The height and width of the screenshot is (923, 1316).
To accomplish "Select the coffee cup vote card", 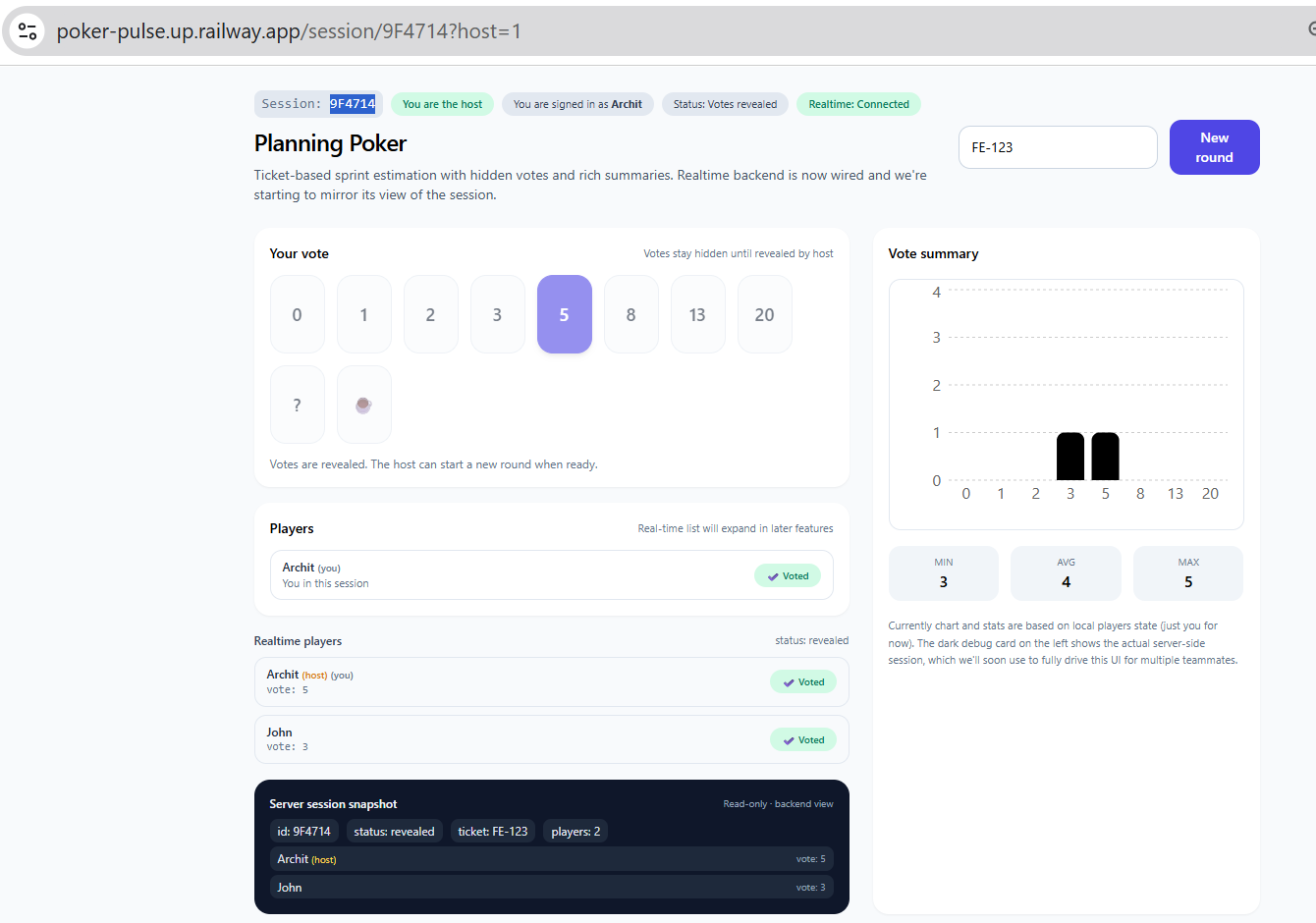I will click(x=363, y=405).
